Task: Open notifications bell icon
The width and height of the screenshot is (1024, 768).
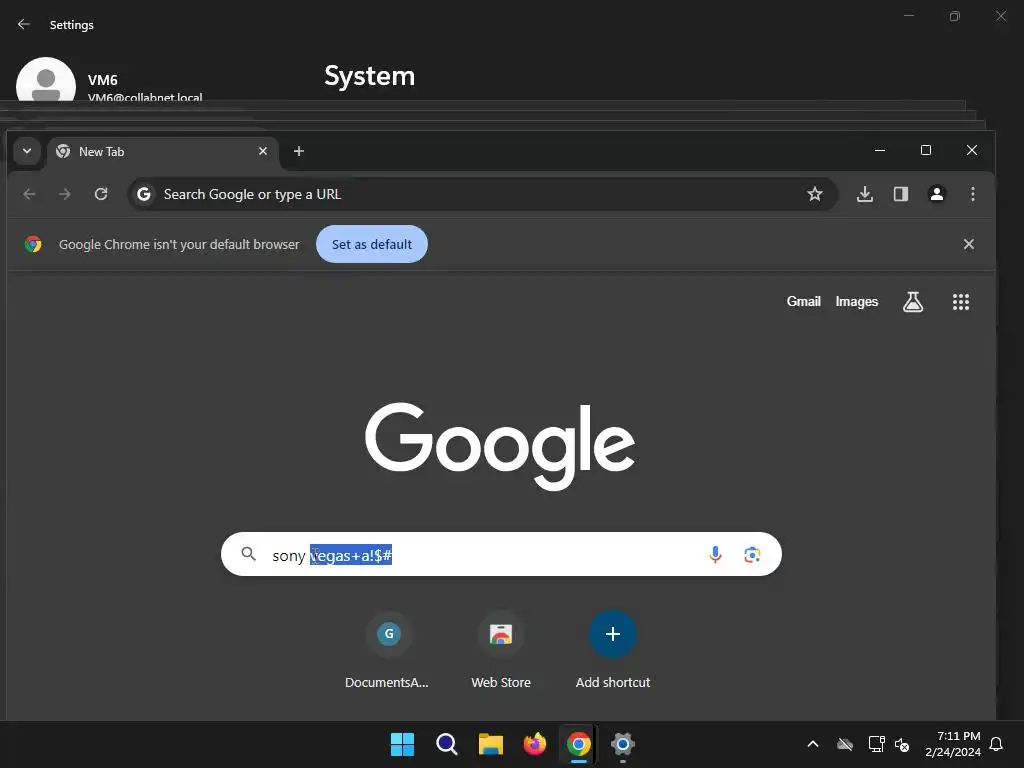Action: coord(997,744)
